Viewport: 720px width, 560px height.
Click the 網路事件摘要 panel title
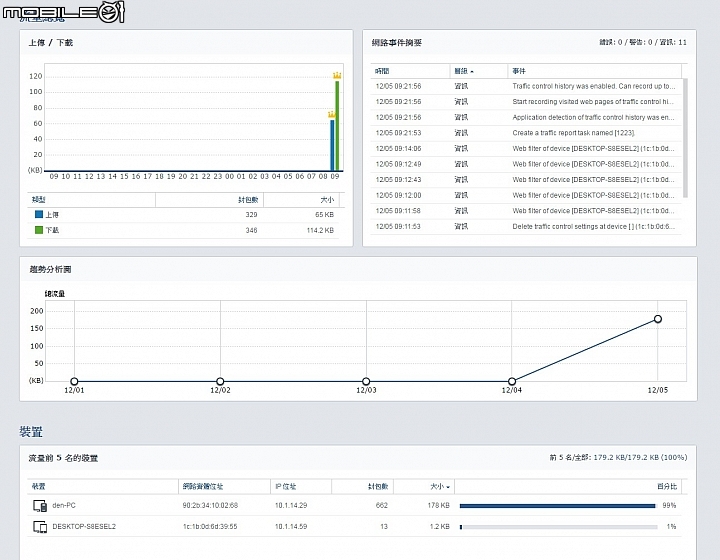coord(397,43)
